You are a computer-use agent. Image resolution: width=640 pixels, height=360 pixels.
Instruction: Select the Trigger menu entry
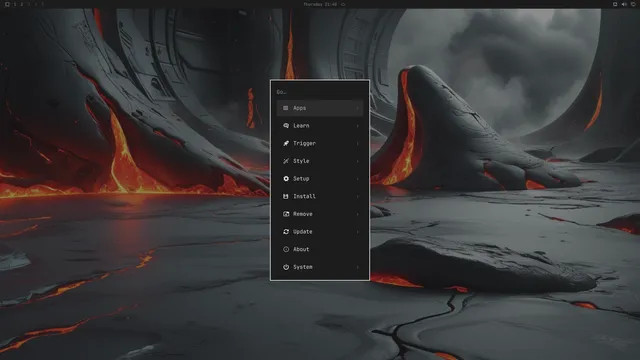click(320, 143)
